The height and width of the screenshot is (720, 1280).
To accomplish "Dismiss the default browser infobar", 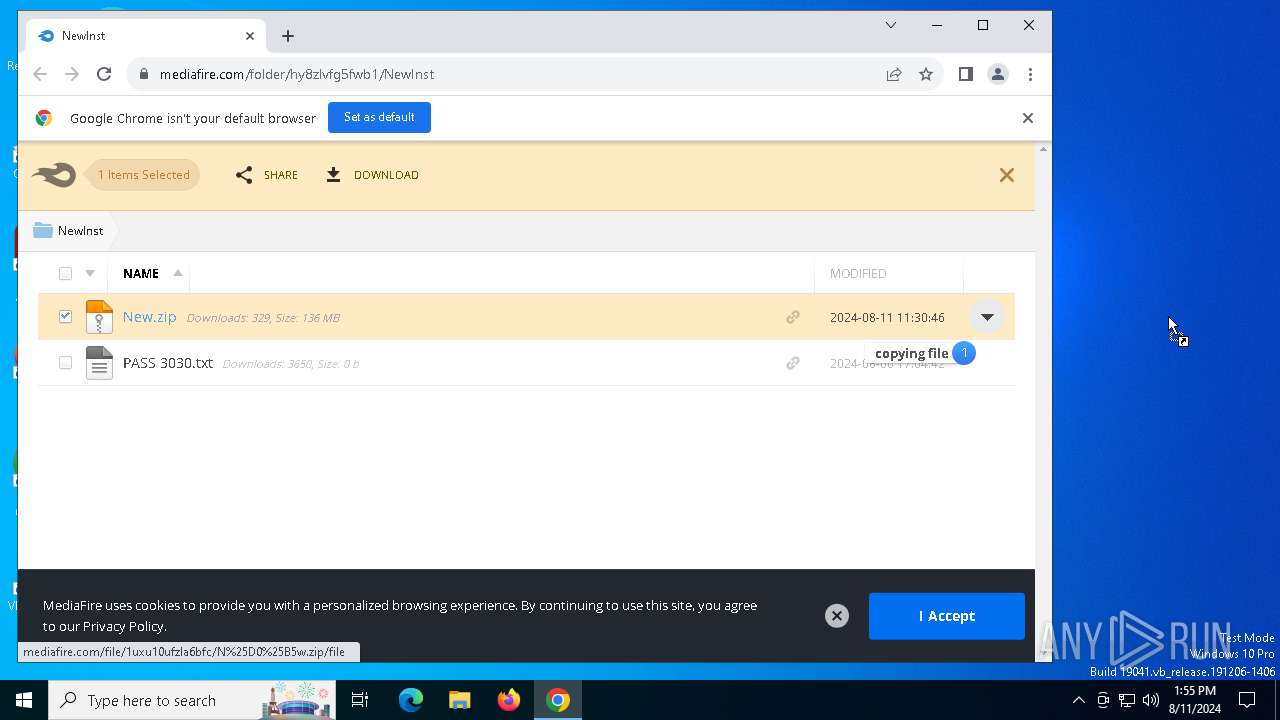I will (x=1027, y=118).
